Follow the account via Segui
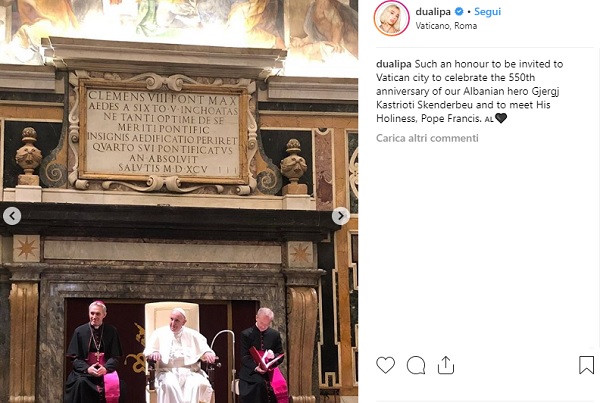This screenshot has width=600, height=403. click(488, 12)
